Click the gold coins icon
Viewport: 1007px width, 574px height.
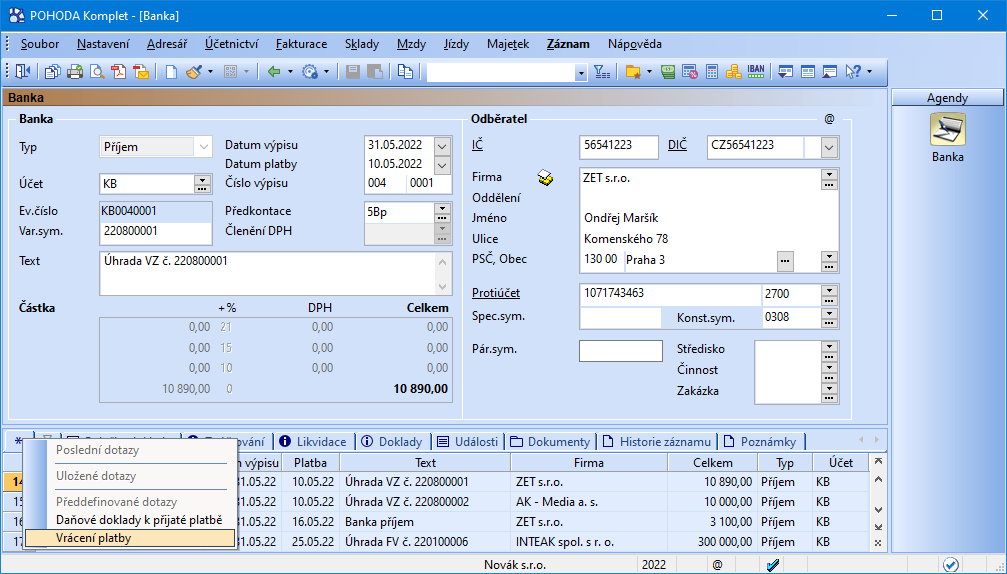click(733, 72)
